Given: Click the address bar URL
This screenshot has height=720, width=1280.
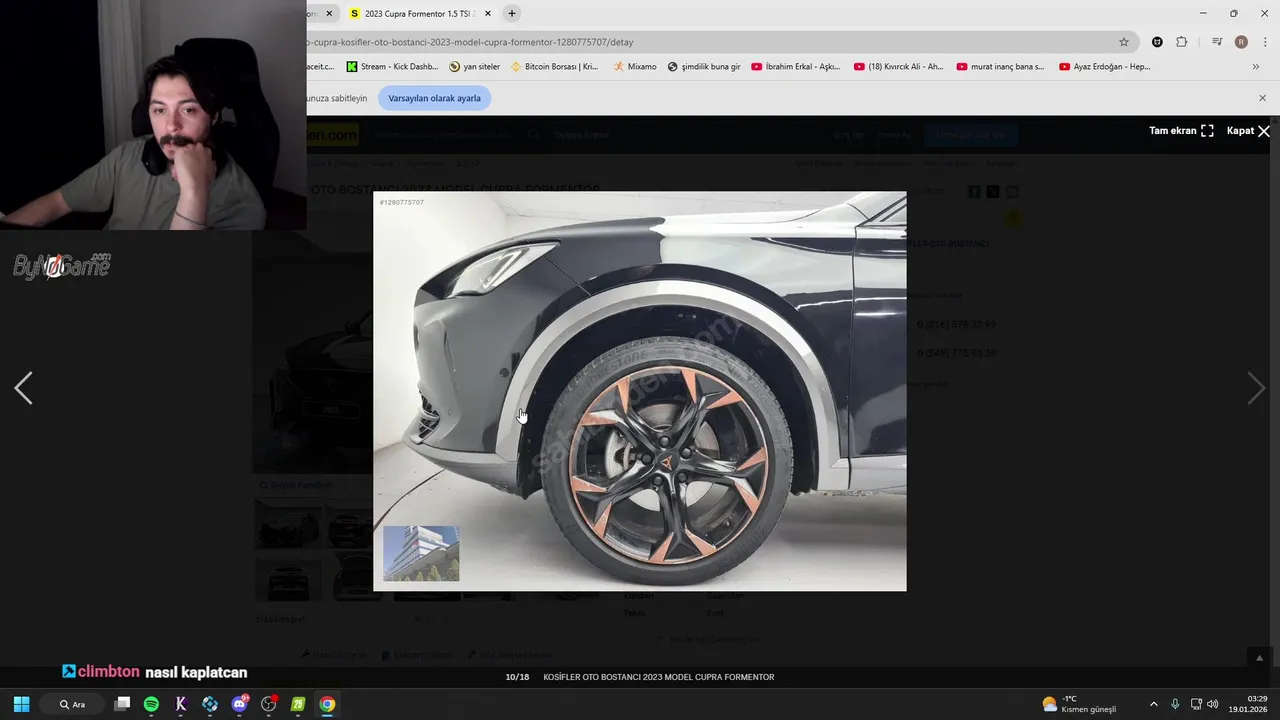Looking at the screenshot, I should click(x=470, y=42).
